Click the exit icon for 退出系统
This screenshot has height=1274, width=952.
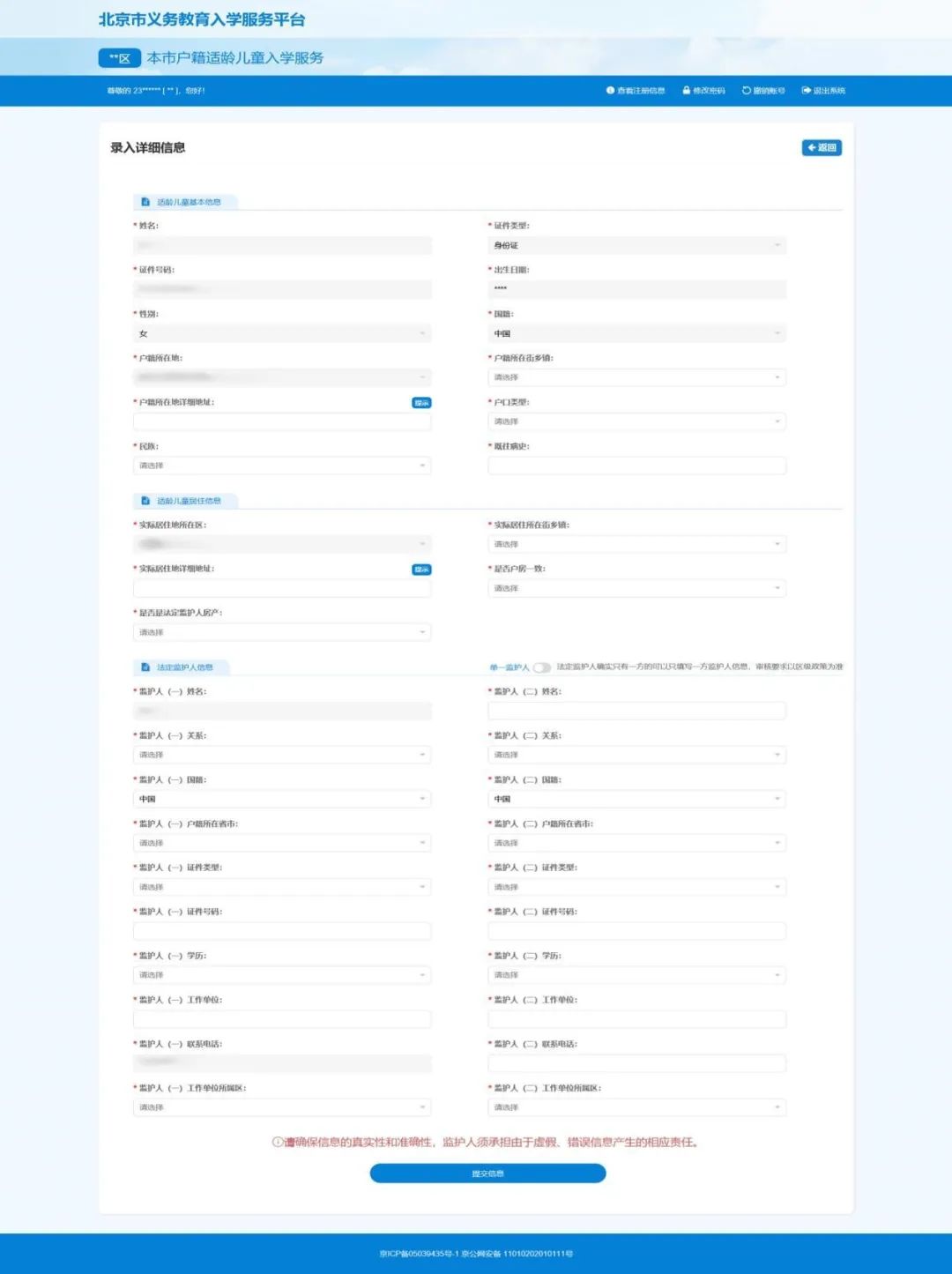point(806,91)
